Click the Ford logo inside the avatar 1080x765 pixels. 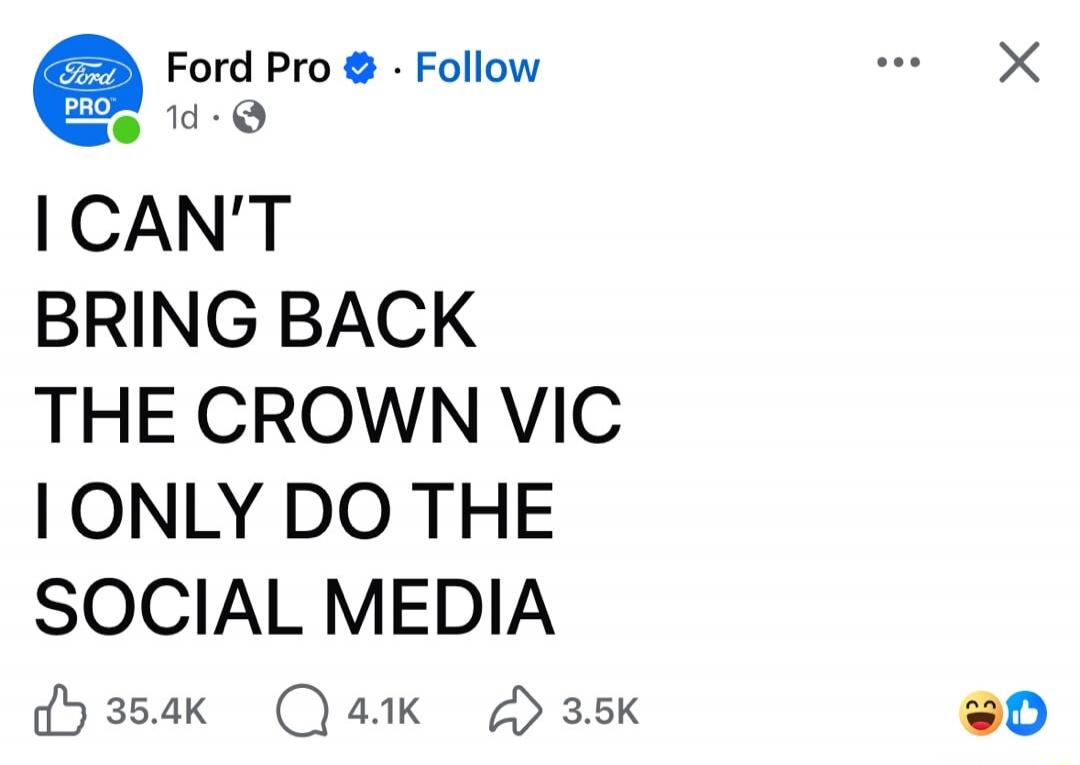(x=87, y=73)
